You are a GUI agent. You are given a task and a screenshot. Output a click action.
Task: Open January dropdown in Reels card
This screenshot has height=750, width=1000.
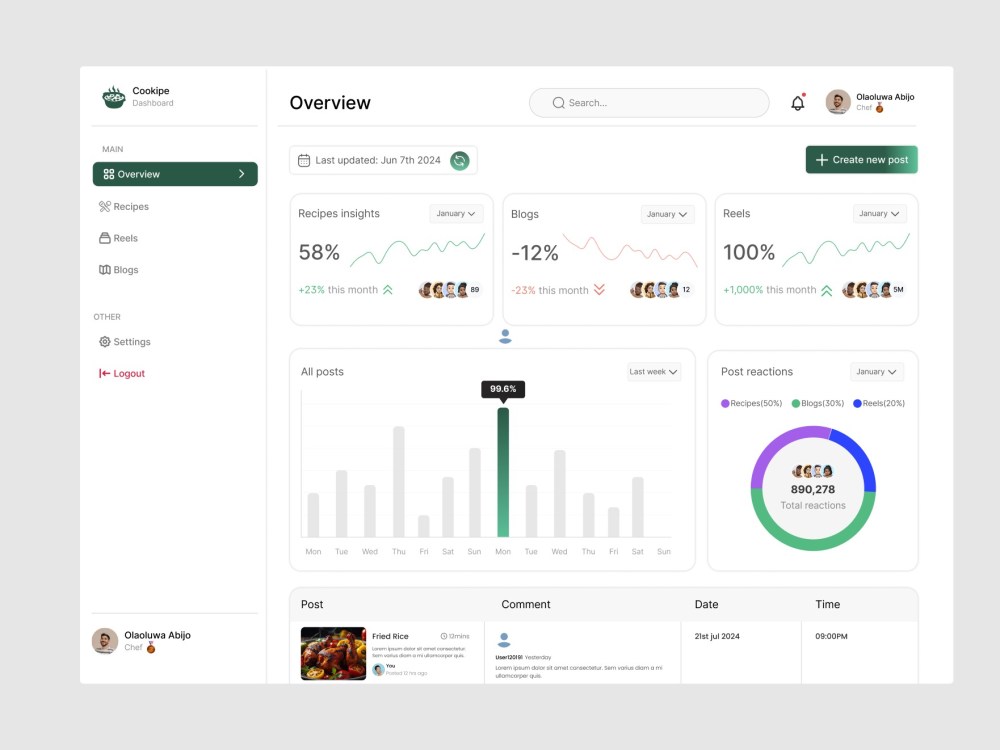[x=879, y=214]
